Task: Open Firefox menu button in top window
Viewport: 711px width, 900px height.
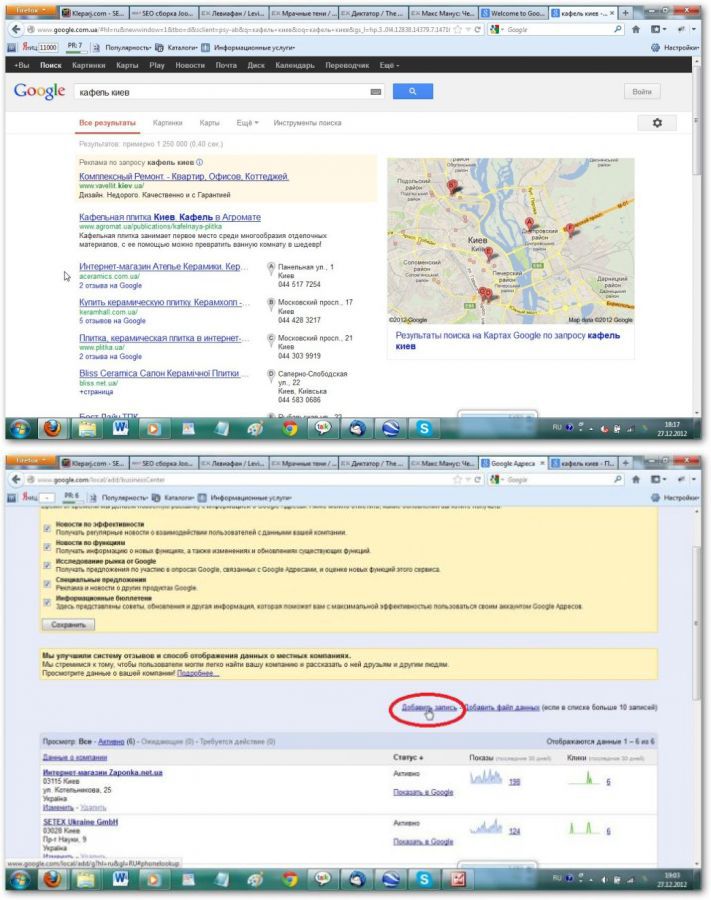Action: tap(32, 10)
